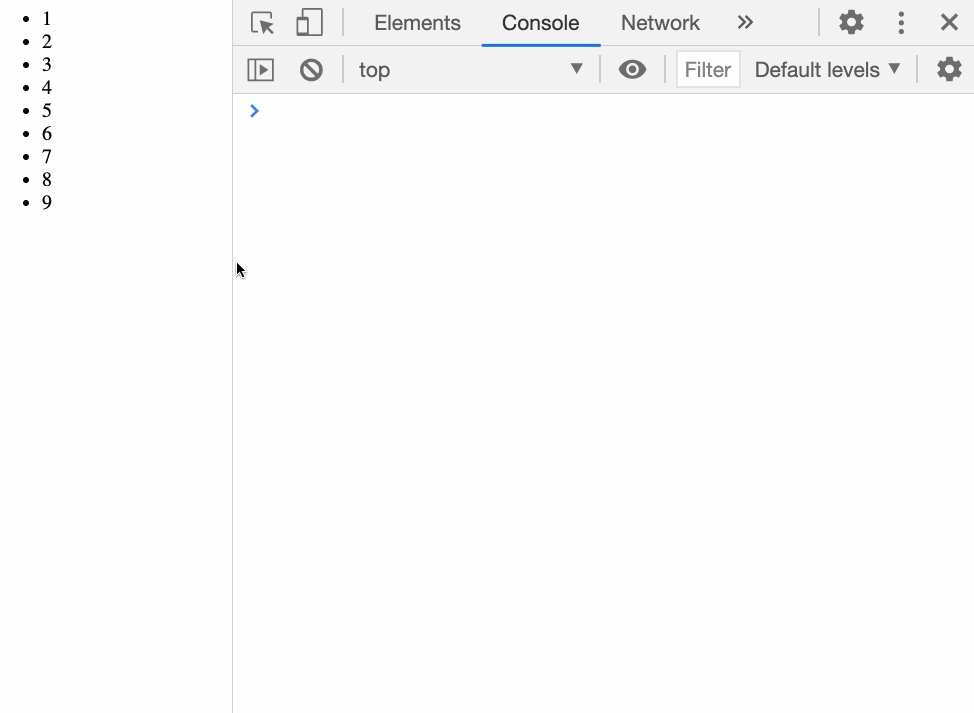Select the Console tab
Viewport: 974px width, 713px height.
[540, 23]
